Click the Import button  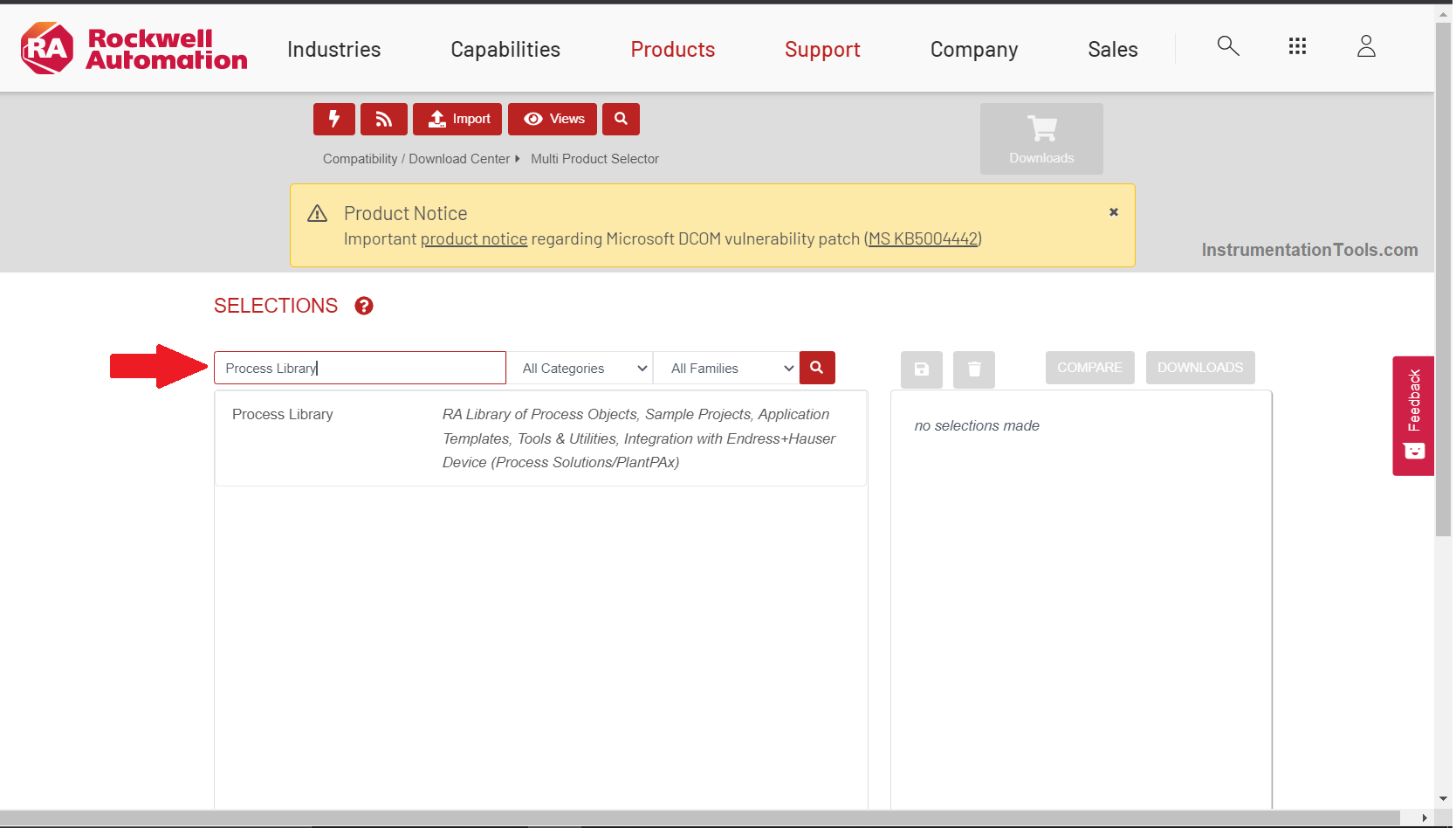[x=457, y=119]
